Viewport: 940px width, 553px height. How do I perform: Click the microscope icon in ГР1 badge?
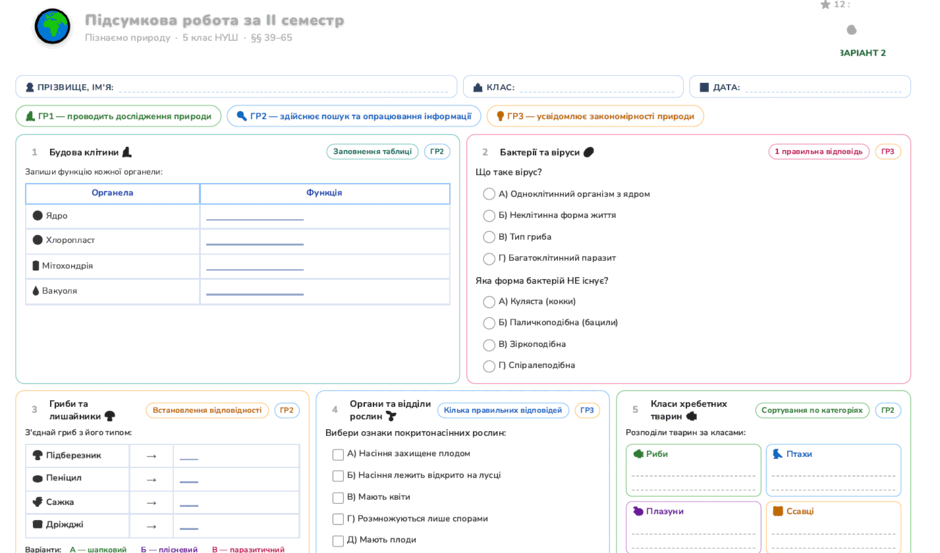coord(30,116)
